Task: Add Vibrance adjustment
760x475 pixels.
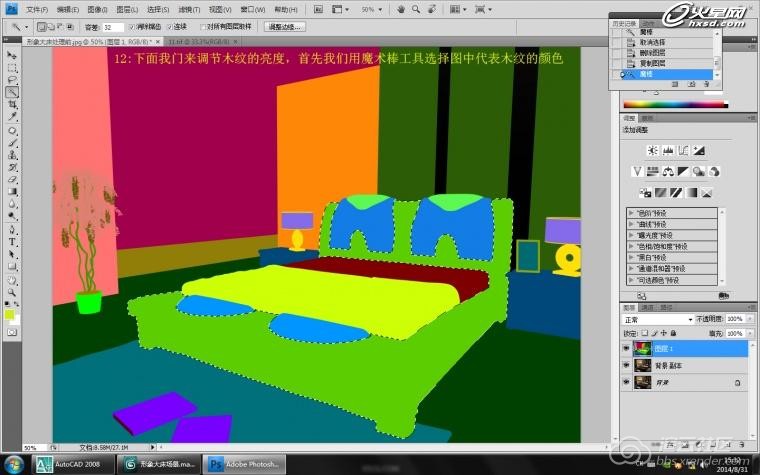Action: click(x=637, y=171)
